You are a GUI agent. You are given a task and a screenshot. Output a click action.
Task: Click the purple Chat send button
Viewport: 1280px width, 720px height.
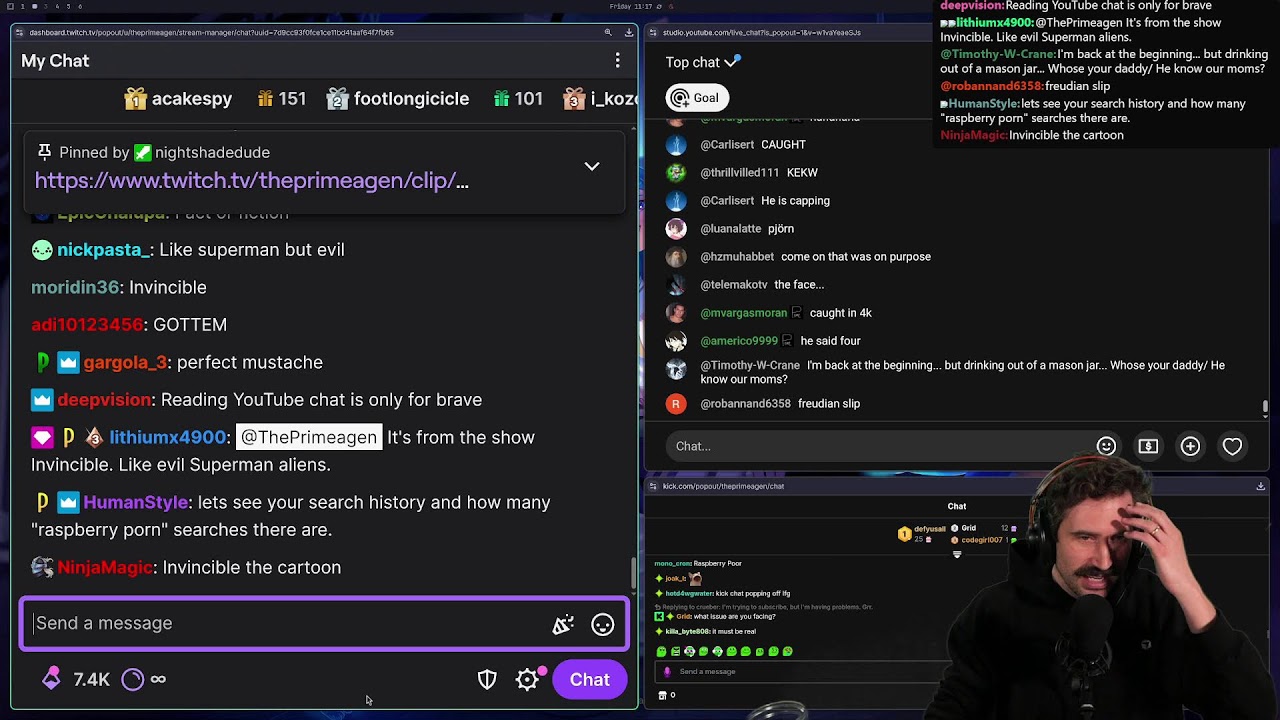590,680
